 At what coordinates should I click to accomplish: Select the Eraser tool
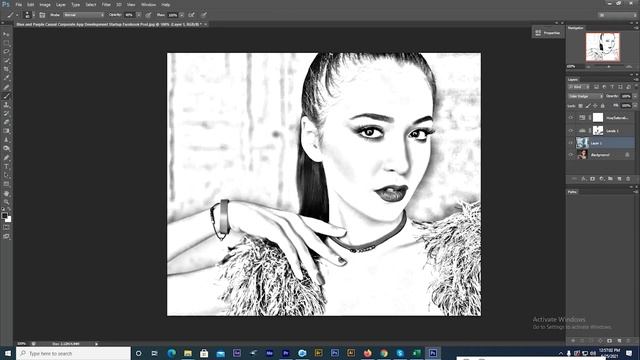[6, 122]
